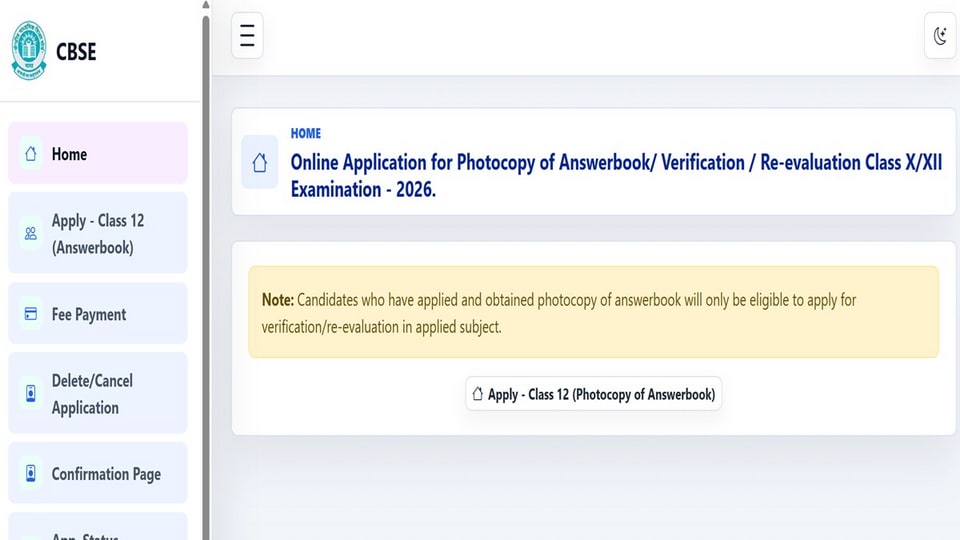960x540 pixels.
Task: Open the partially visible App. Status item
Action: 98,527
